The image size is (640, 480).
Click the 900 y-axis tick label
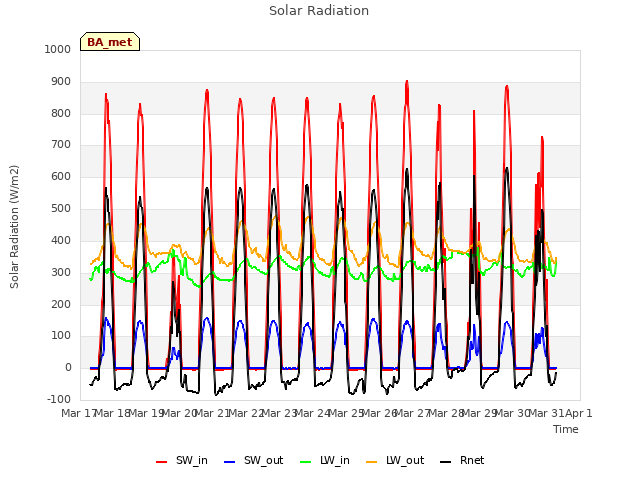[61, 82]
